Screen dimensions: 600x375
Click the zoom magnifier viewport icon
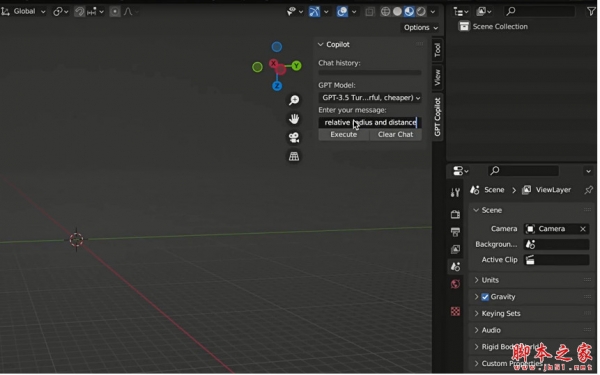click(295, 101)
